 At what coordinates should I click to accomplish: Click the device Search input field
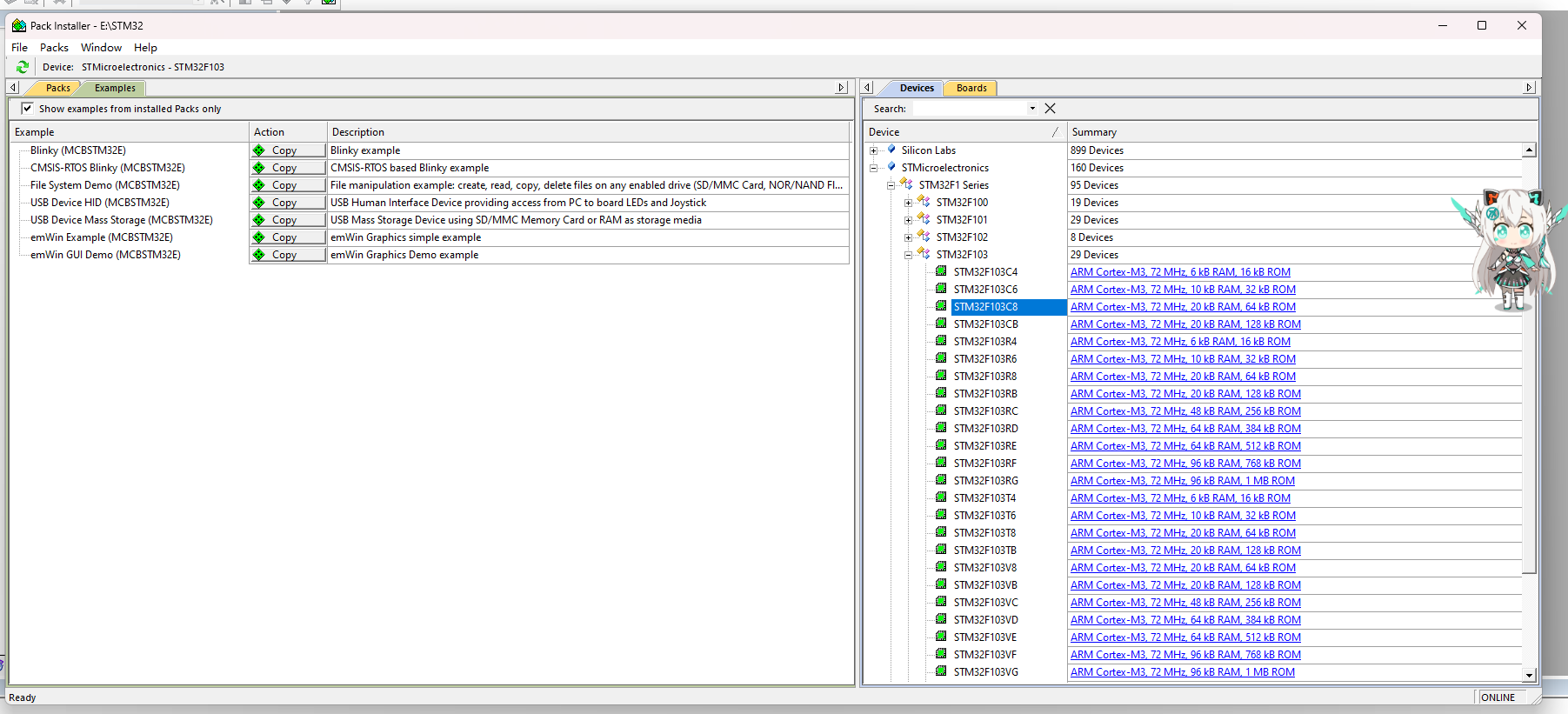coord(969,109)
